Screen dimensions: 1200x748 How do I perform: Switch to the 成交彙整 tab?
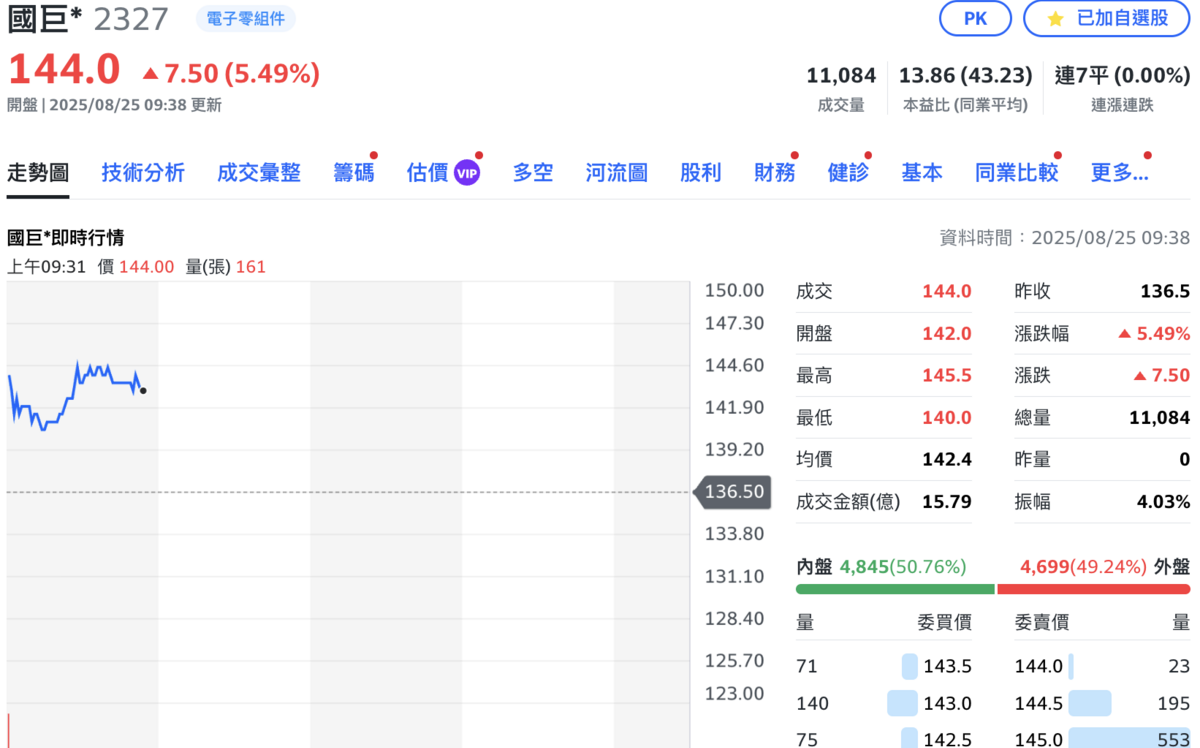click(259, 173)
